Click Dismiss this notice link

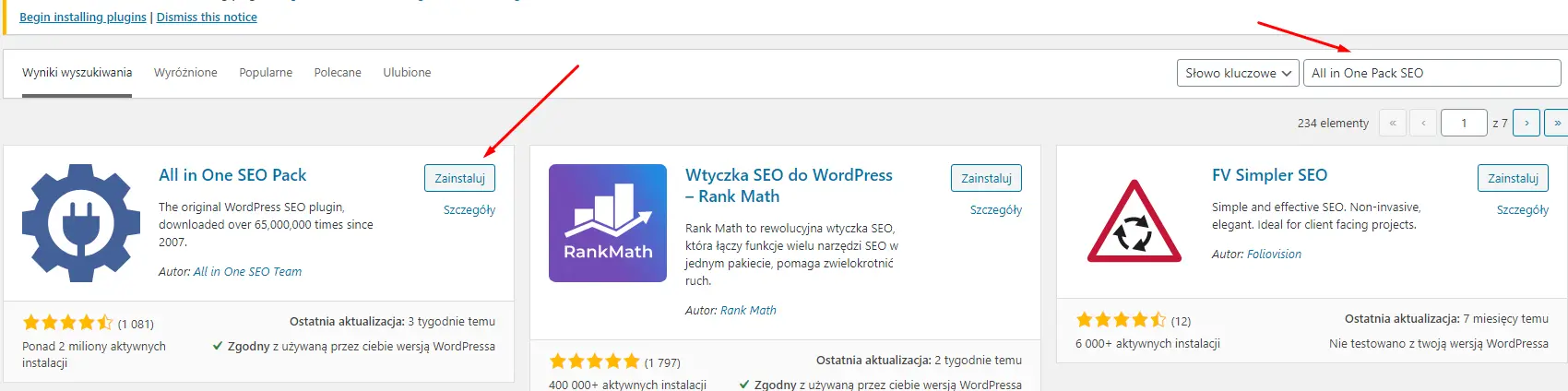[207, 18]
